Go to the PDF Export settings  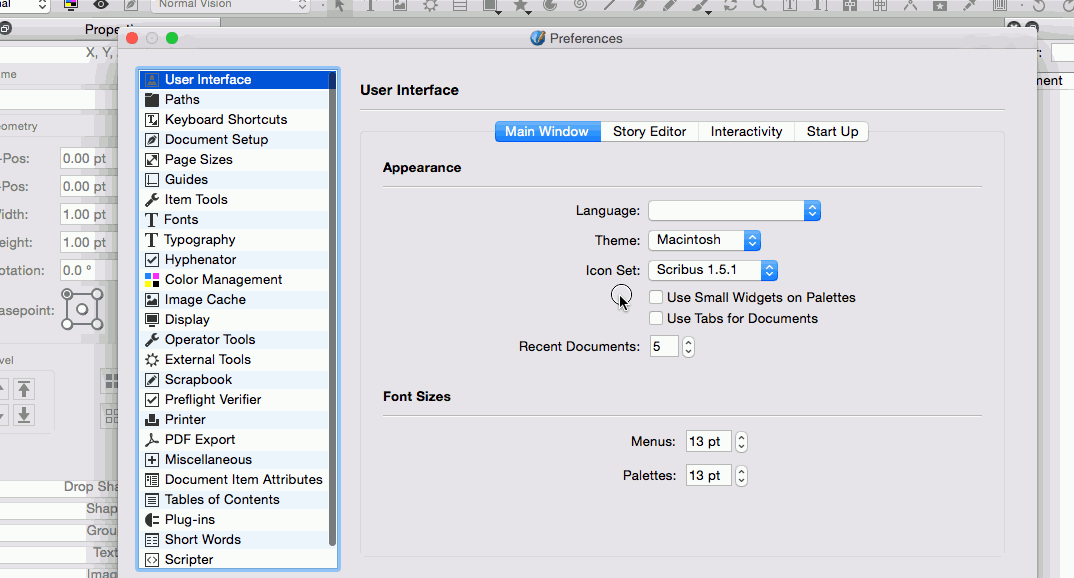point(200,439)
